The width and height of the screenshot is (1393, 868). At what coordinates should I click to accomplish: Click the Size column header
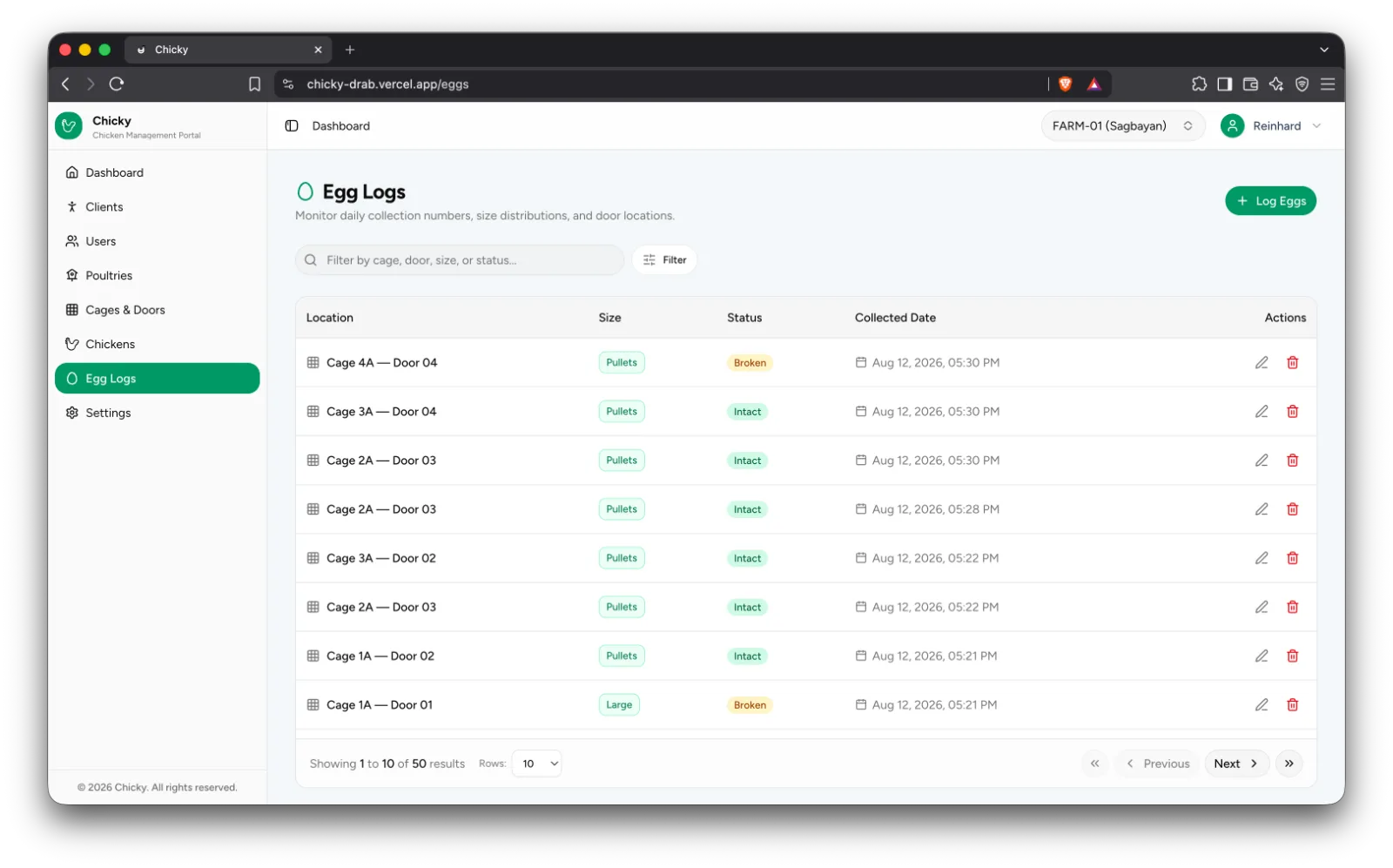click(609, 318)
